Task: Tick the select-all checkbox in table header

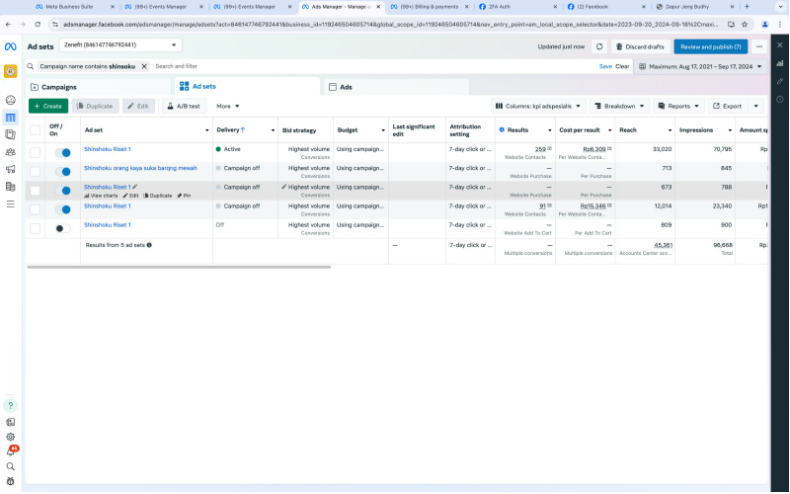Action: tap(35, 130)
